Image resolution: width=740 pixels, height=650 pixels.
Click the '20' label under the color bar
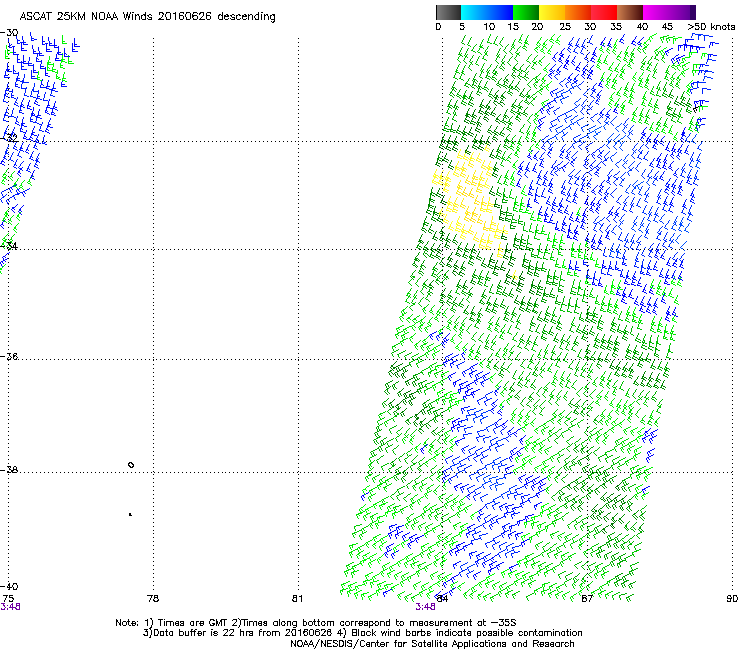(537, 27)
